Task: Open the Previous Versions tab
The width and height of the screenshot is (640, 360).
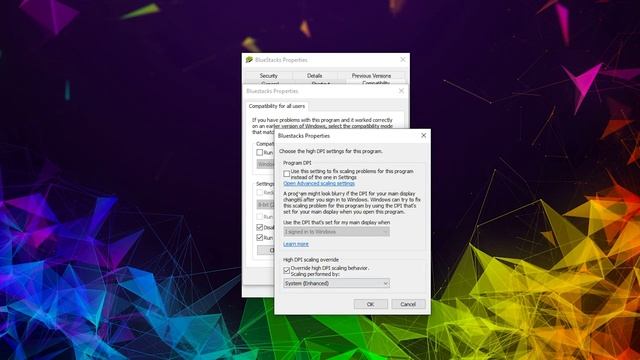Action: coord(371,76)
